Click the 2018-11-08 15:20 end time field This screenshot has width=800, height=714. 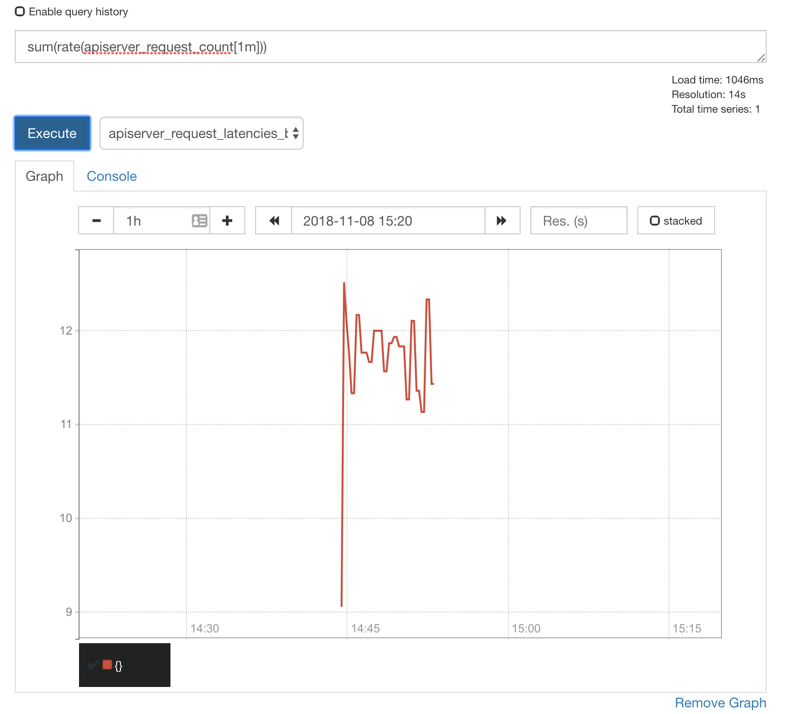click(388, 220)
